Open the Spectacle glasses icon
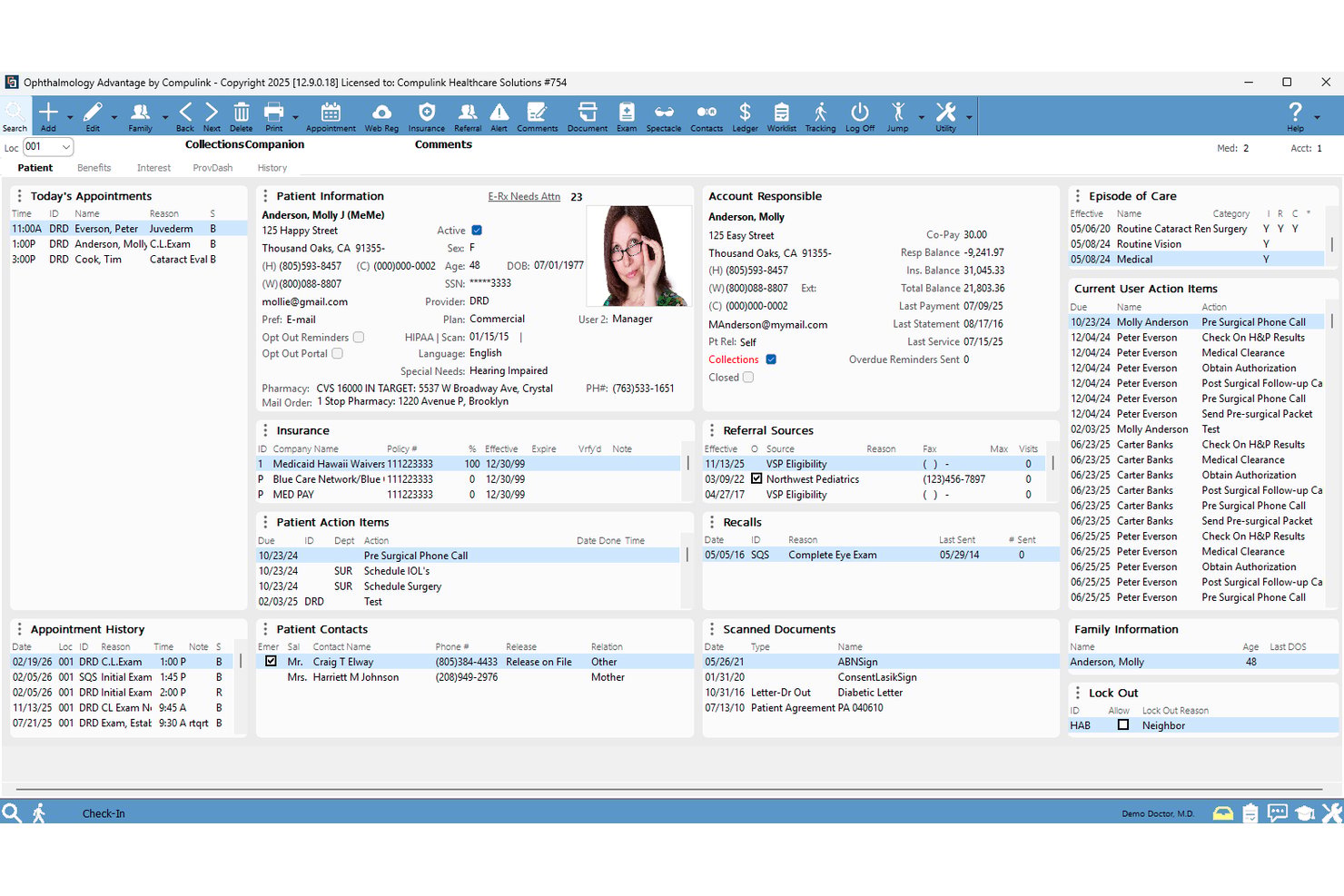The height and width of the screenshot is (896, 1344). [664, 113]
